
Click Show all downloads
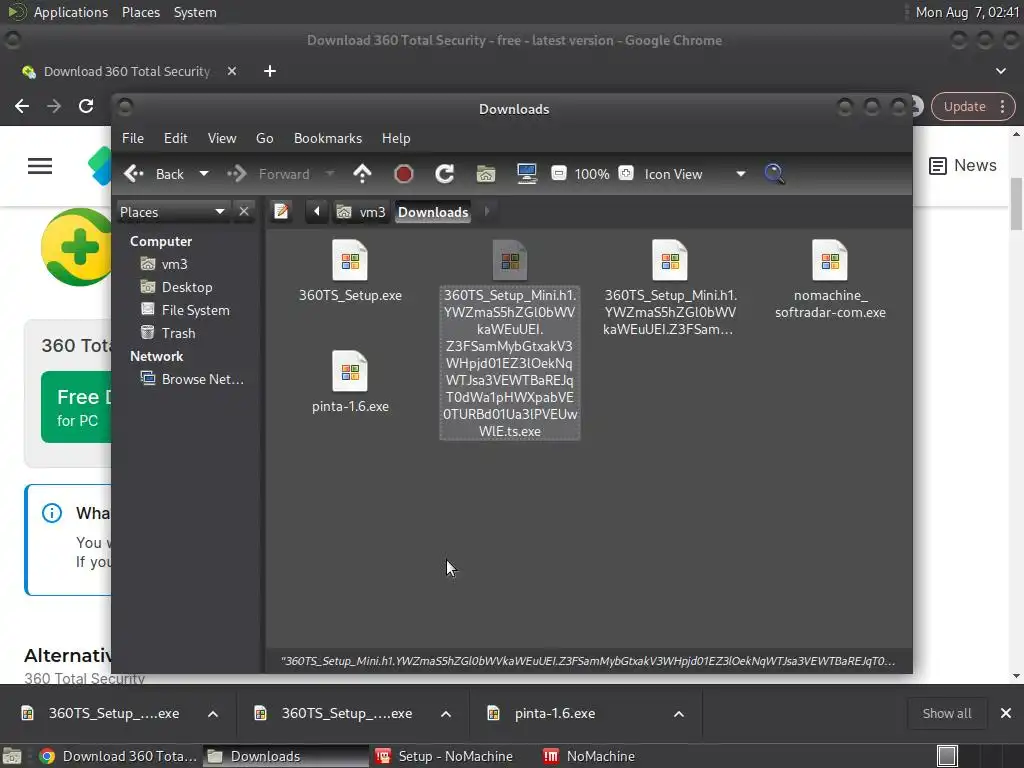point(946,714)
